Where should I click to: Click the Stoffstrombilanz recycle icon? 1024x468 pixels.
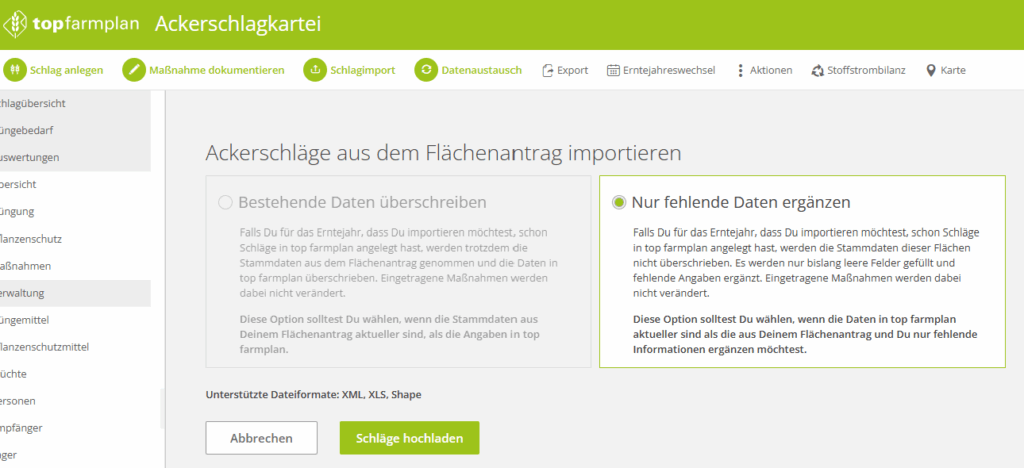pos(817,70)
